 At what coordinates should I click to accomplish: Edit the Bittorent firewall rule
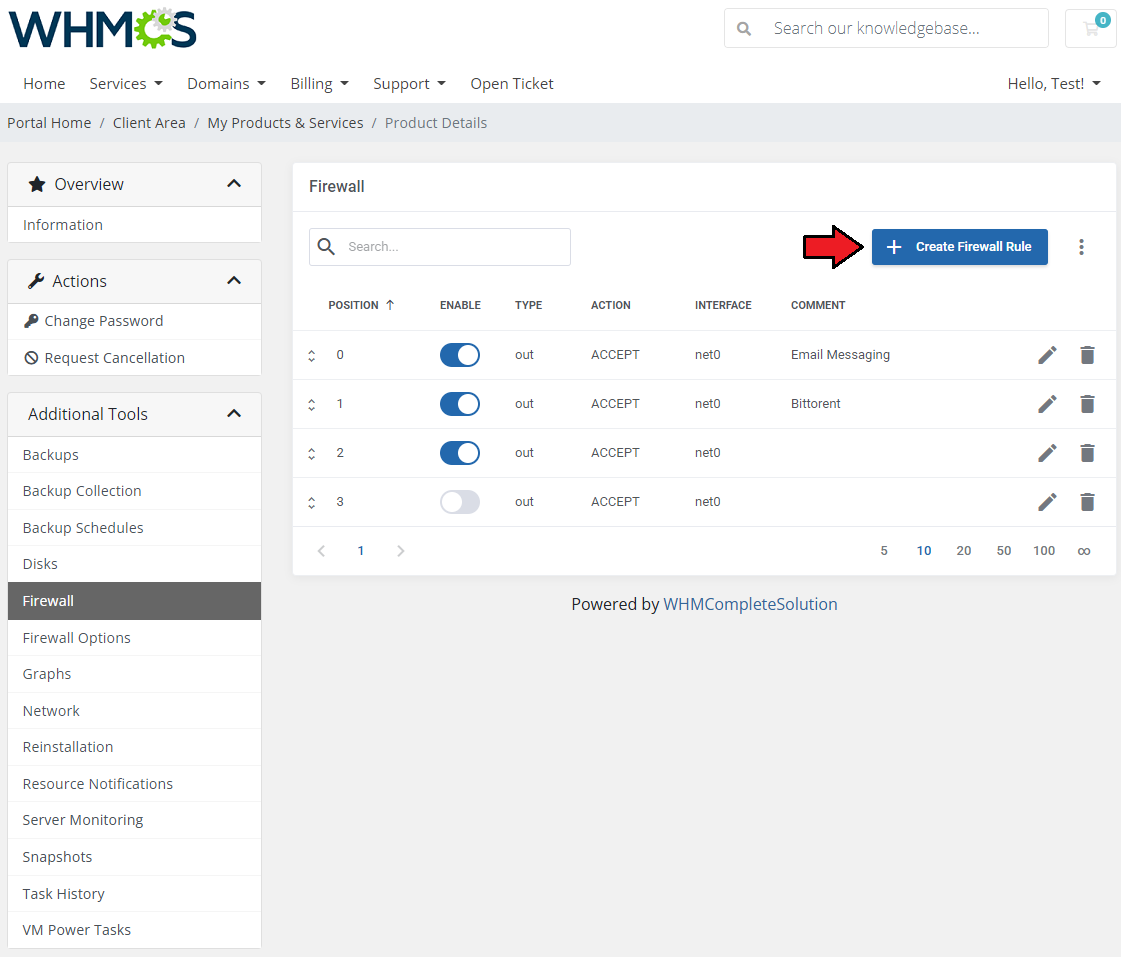[1047, 404]
